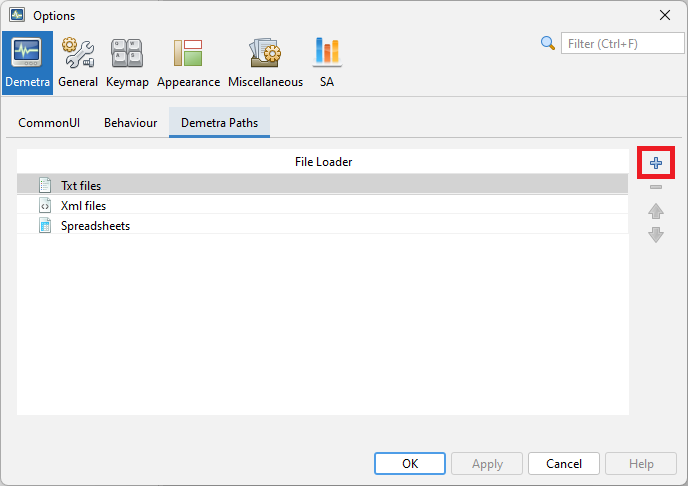Switch to the Behaviour tab
Image resolution: width=688 pixels, height=486 pixels.
click(130, 123)
